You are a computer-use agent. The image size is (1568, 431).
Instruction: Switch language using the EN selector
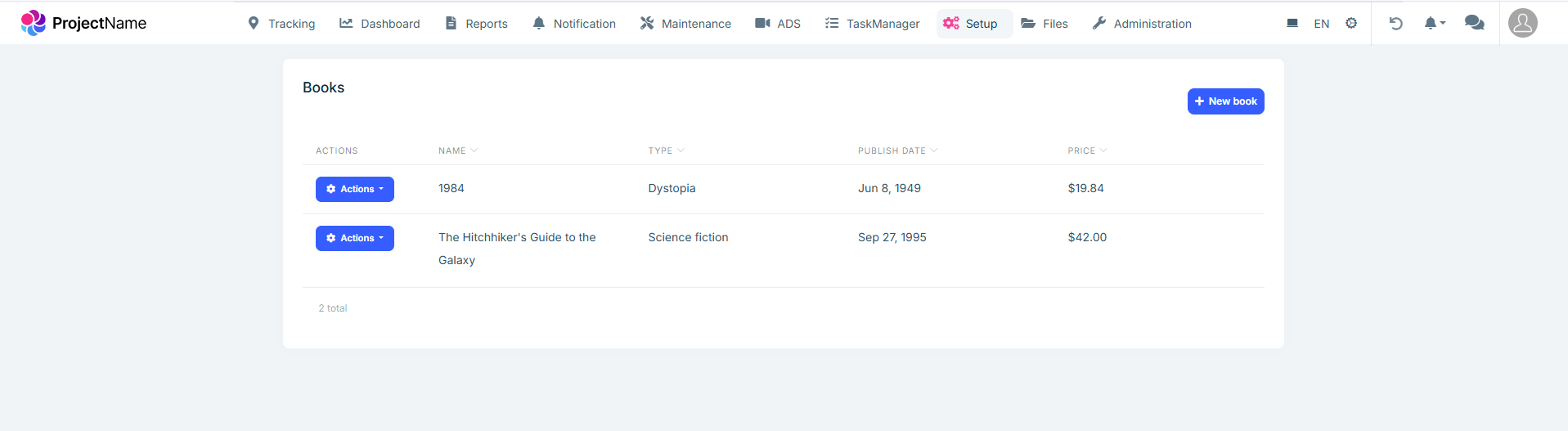point(1321,24)
